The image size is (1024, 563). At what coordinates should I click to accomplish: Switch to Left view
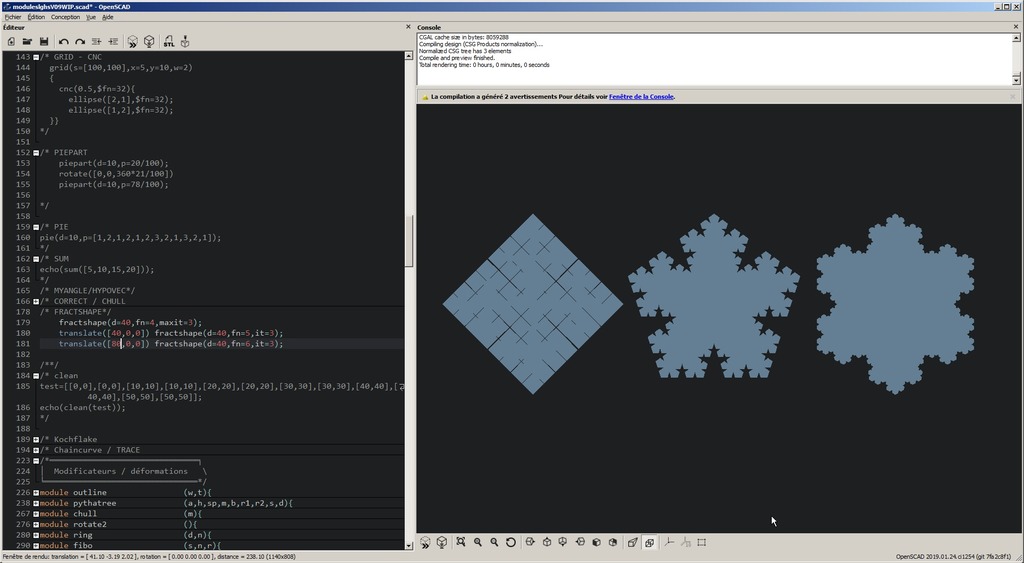[x=580, y=542]
